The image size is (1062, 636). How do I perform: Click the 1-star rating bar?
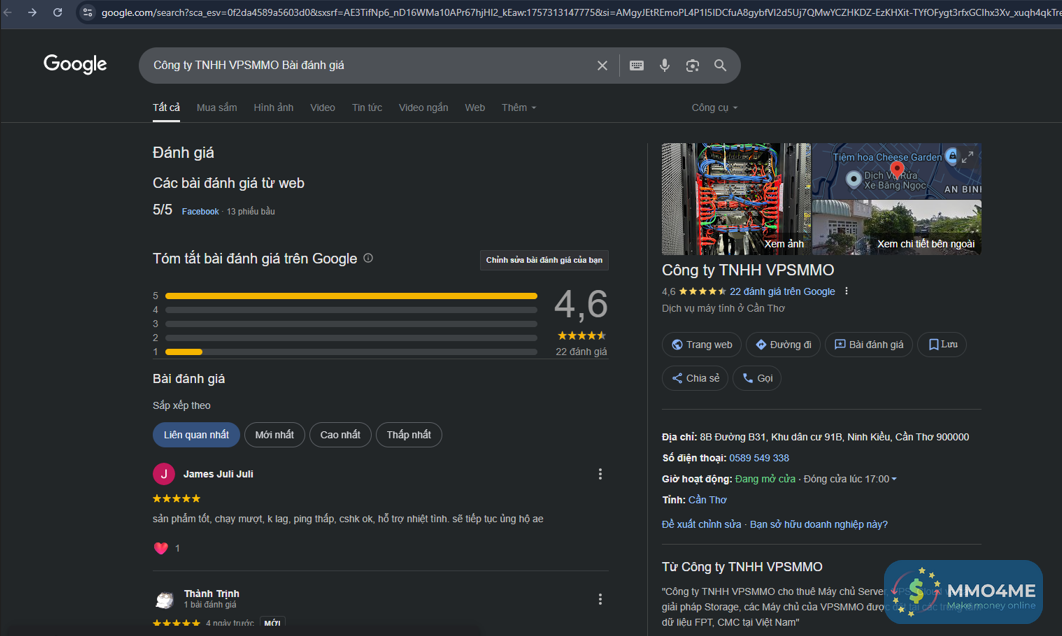coord(351,352)
